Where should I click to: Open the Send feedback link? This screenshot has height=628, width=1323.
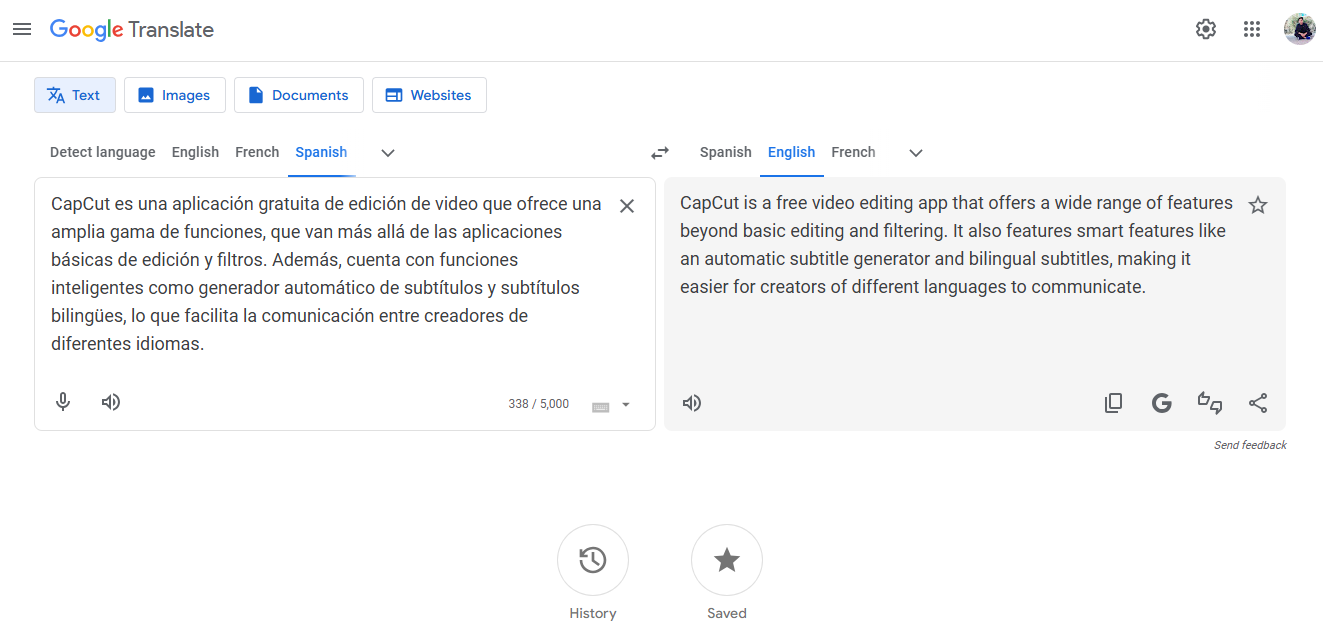1250,444
